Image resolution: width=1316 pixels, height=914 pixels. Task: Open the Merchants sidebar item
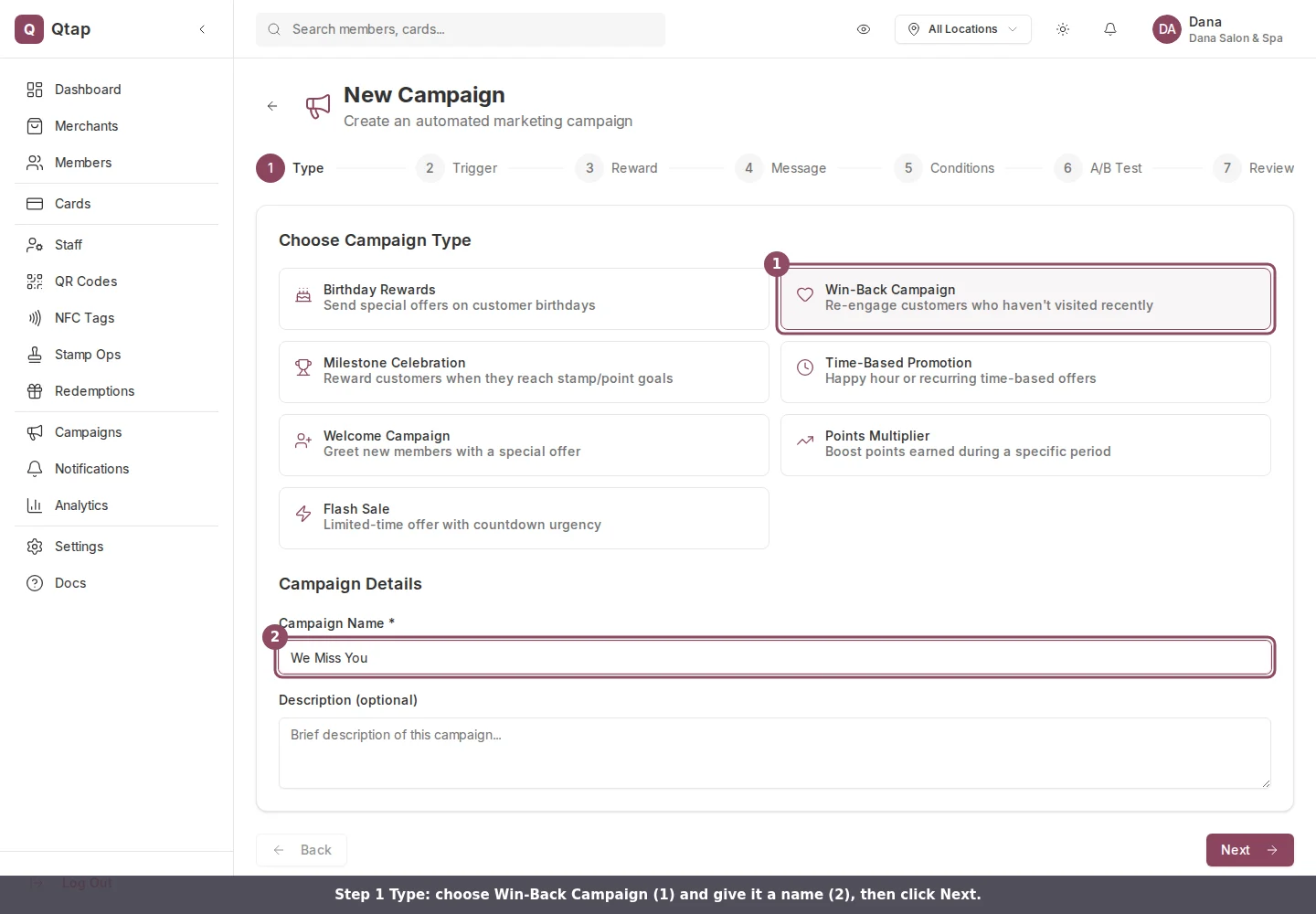(x=117, y=126)
